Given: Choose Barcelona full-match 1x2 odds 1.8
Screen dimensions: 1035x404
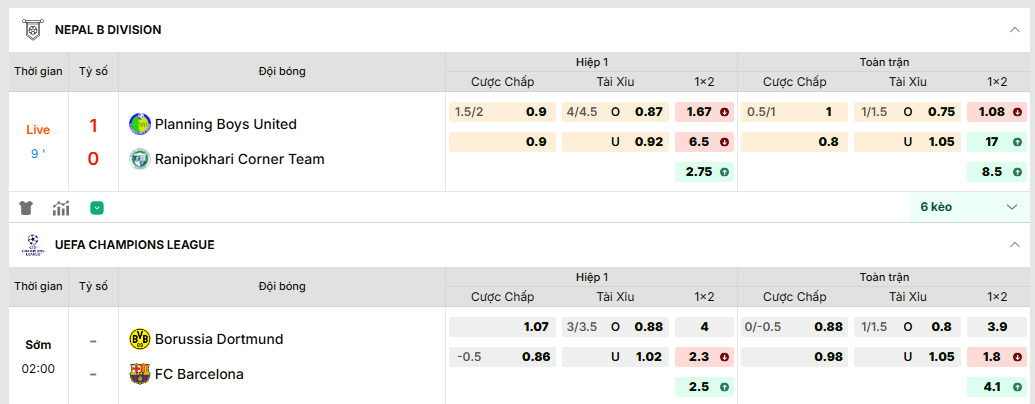Looking at the screenshot, I should click(x=998, y=356).
